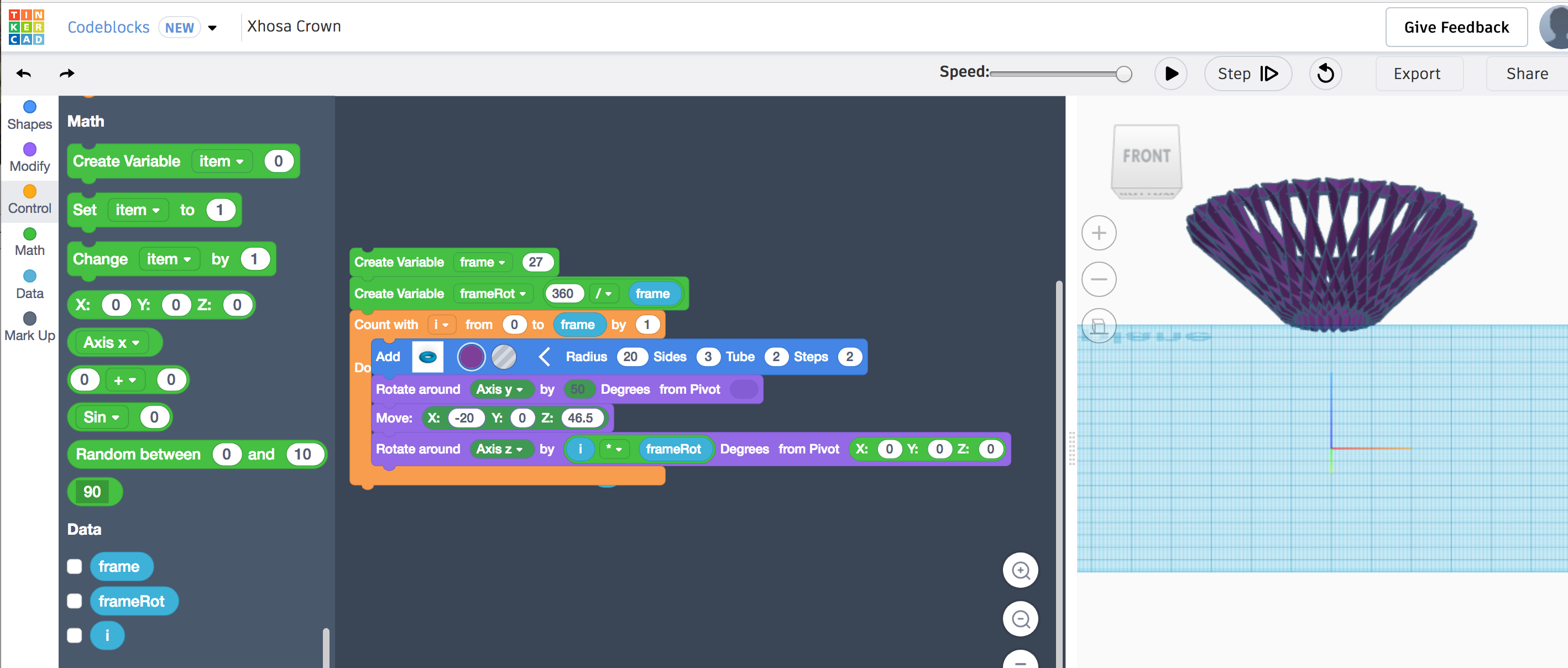
Task: Open the Control category
Action: 29,200
